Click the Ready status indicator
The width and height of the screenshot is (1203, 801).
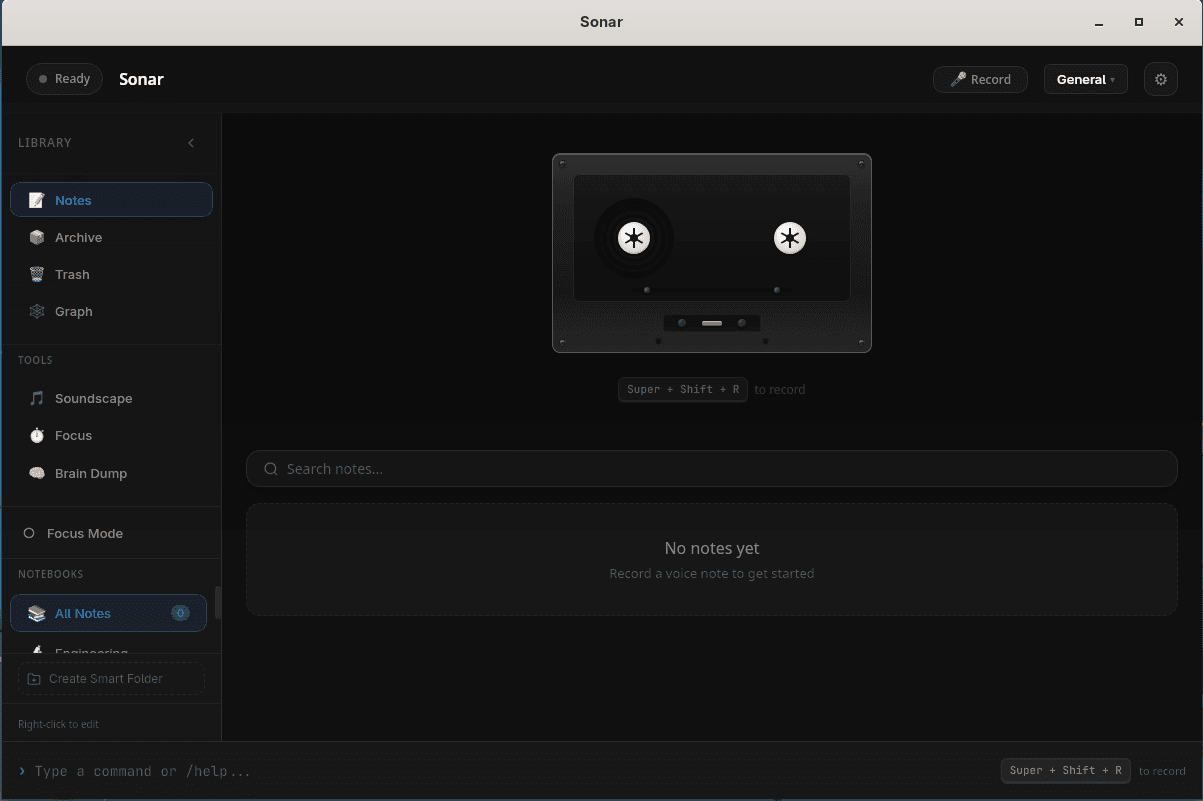(64, 78)
